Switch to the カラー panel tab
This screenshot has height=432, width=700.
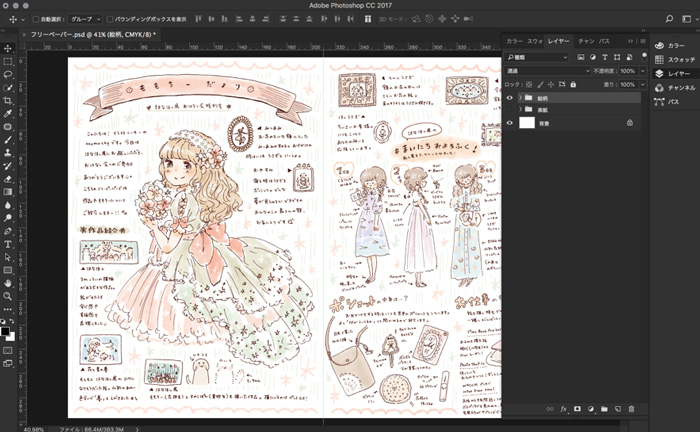coord(514,41)
